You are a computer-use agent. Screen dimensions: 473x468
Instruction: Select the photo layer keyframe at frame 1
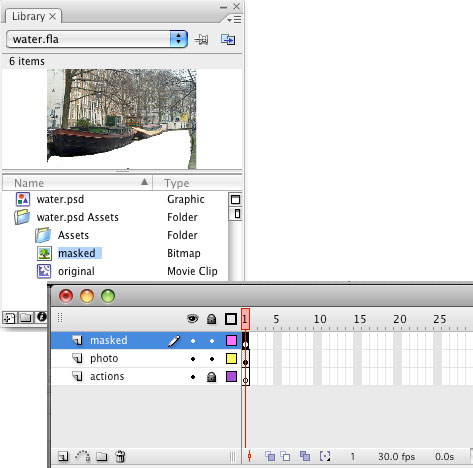click(x=246, y=358)
